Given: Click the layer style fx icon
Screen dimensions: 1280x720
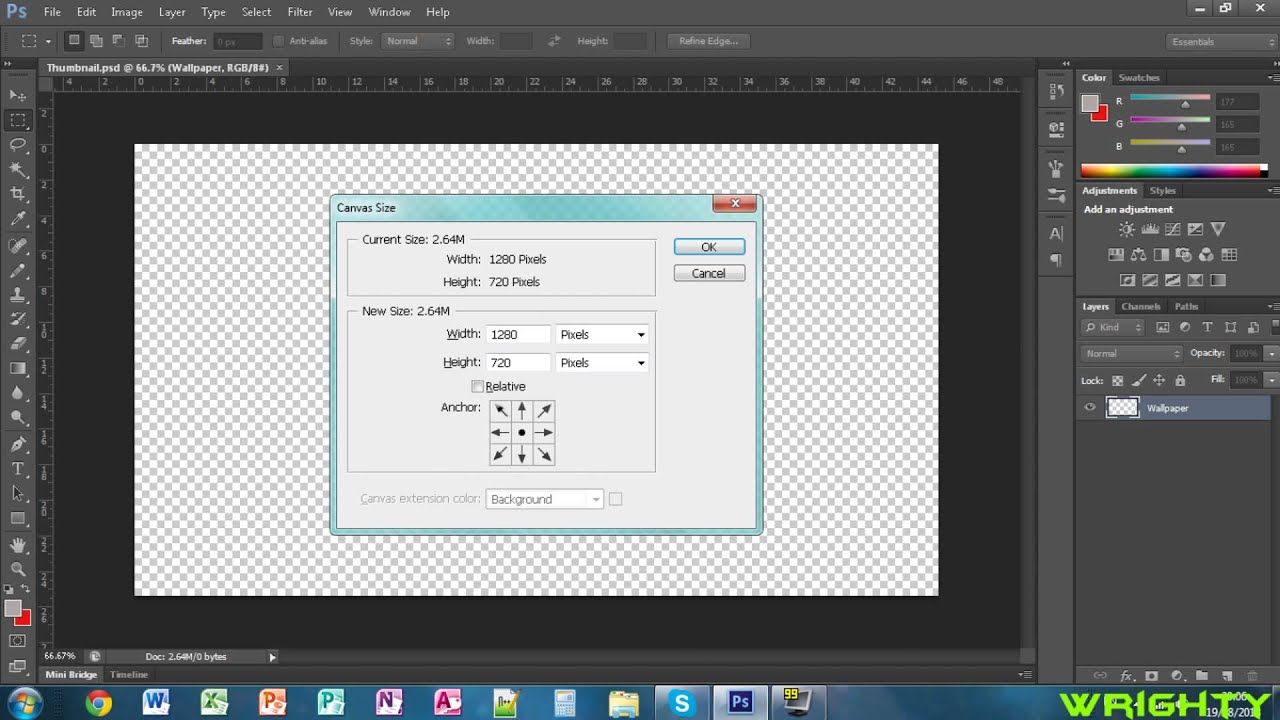Looking at the screenshot, I should tap(1126, 676).
